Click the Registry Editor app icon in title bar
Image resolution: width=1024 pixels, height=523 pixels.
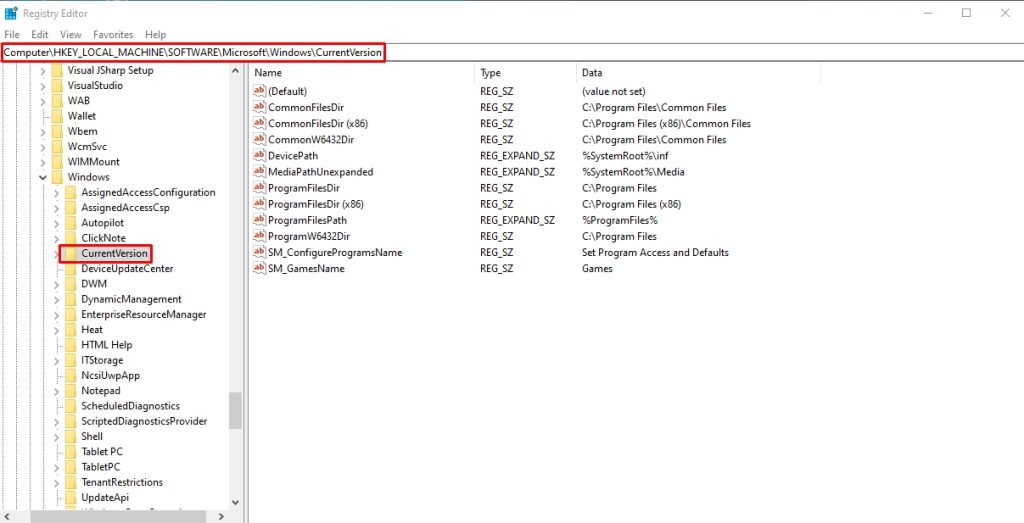click(x=11, y=13)
